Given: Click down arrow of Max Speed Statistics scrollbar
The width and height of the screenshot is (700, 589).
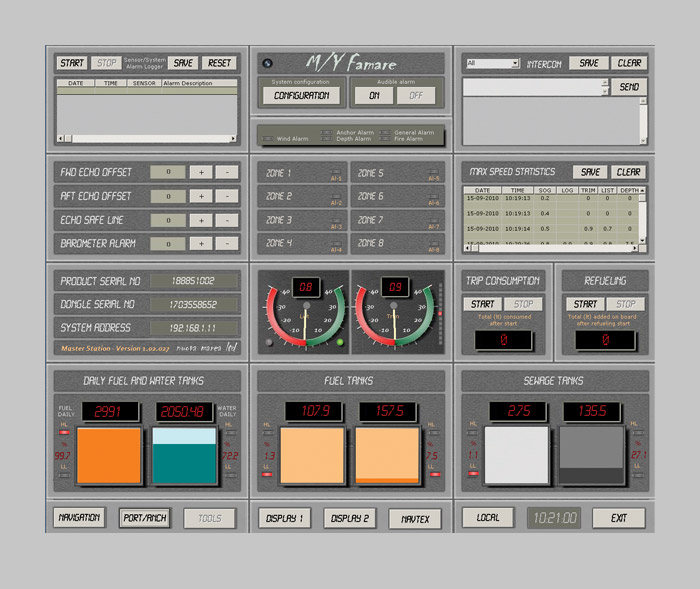Looking at the screenshot, I should pyautogui.click(x=642, y=241).
